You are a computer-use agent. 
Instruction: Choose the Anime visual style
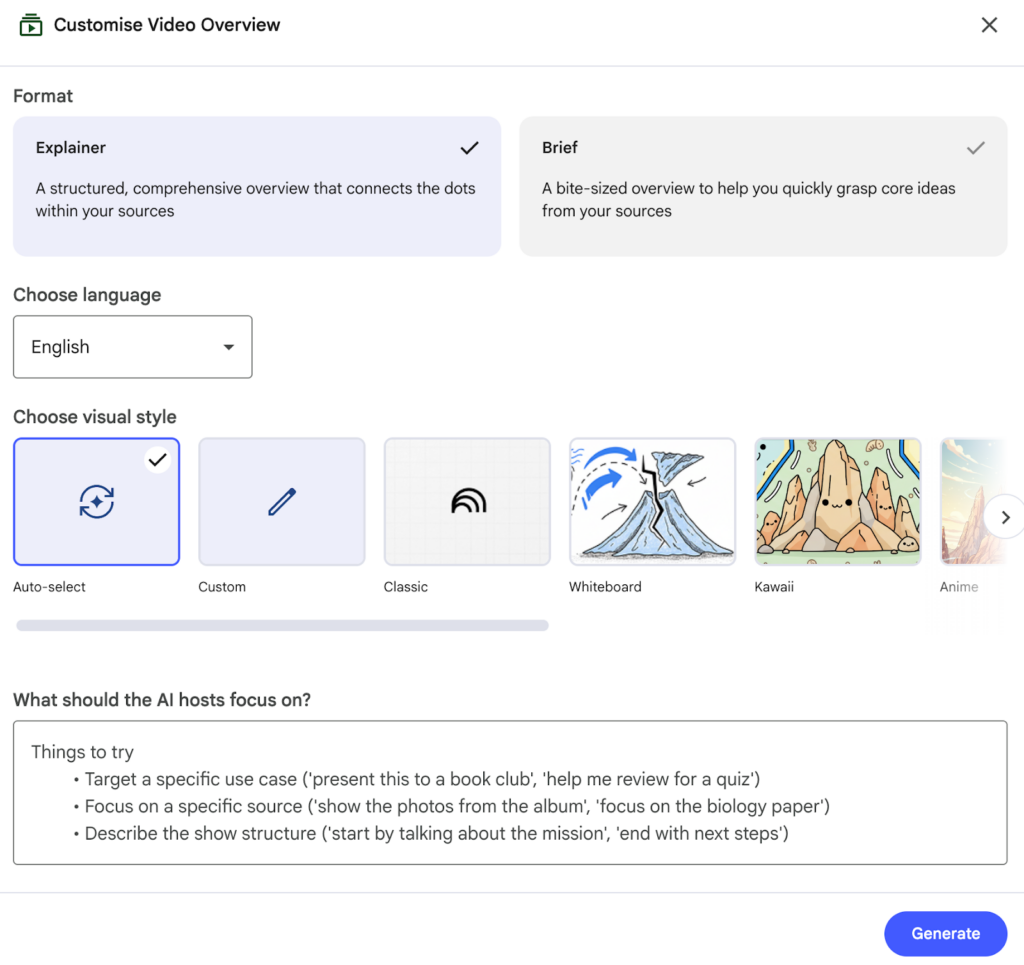[962, 502]
